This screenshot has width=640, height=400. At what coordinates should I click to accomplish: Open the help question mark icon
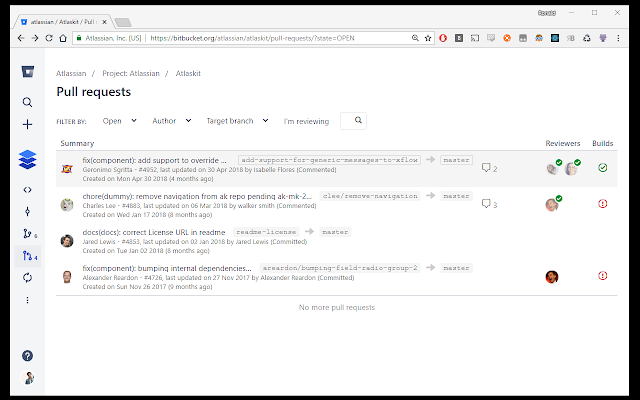pyautogui.click(x=27, y=356)
